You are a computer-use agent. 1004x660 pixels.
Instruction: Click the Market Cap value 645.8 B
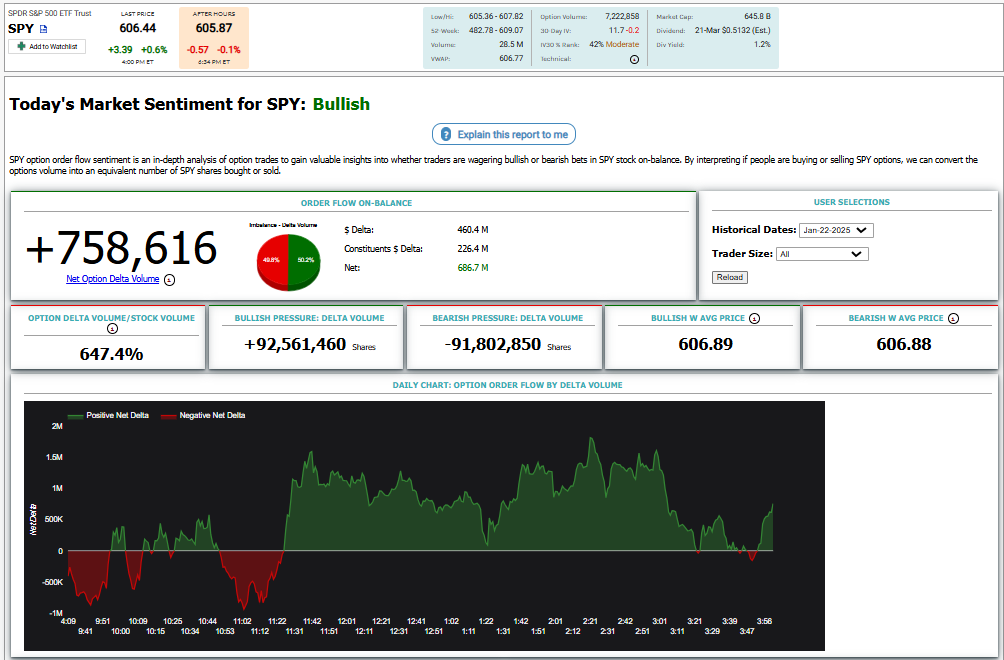coord(757,17)
